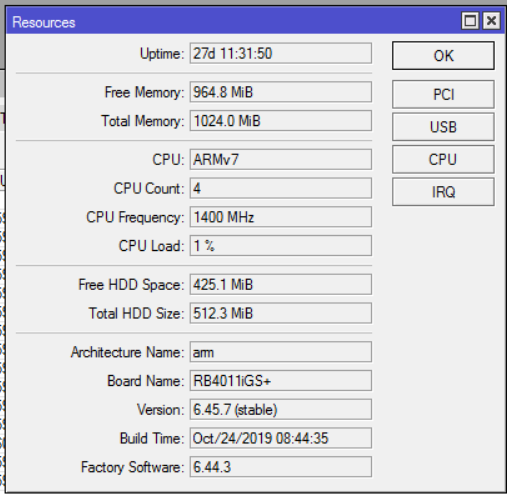507x499 pixels.
Task: Select the Free HDD Space field
Action: pos(281,284)
